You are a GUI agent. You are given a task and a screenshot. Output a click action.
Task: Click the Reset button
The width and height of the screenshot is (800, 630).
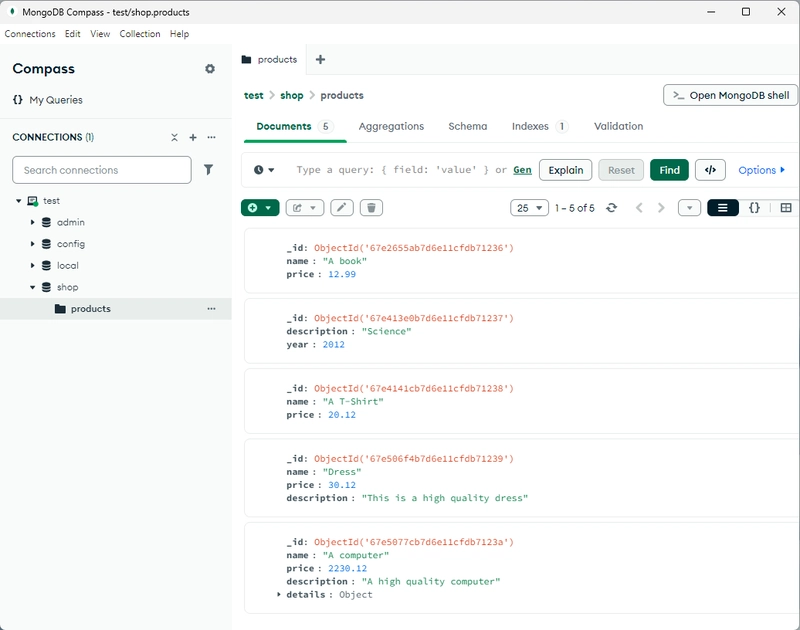(621, 170)
